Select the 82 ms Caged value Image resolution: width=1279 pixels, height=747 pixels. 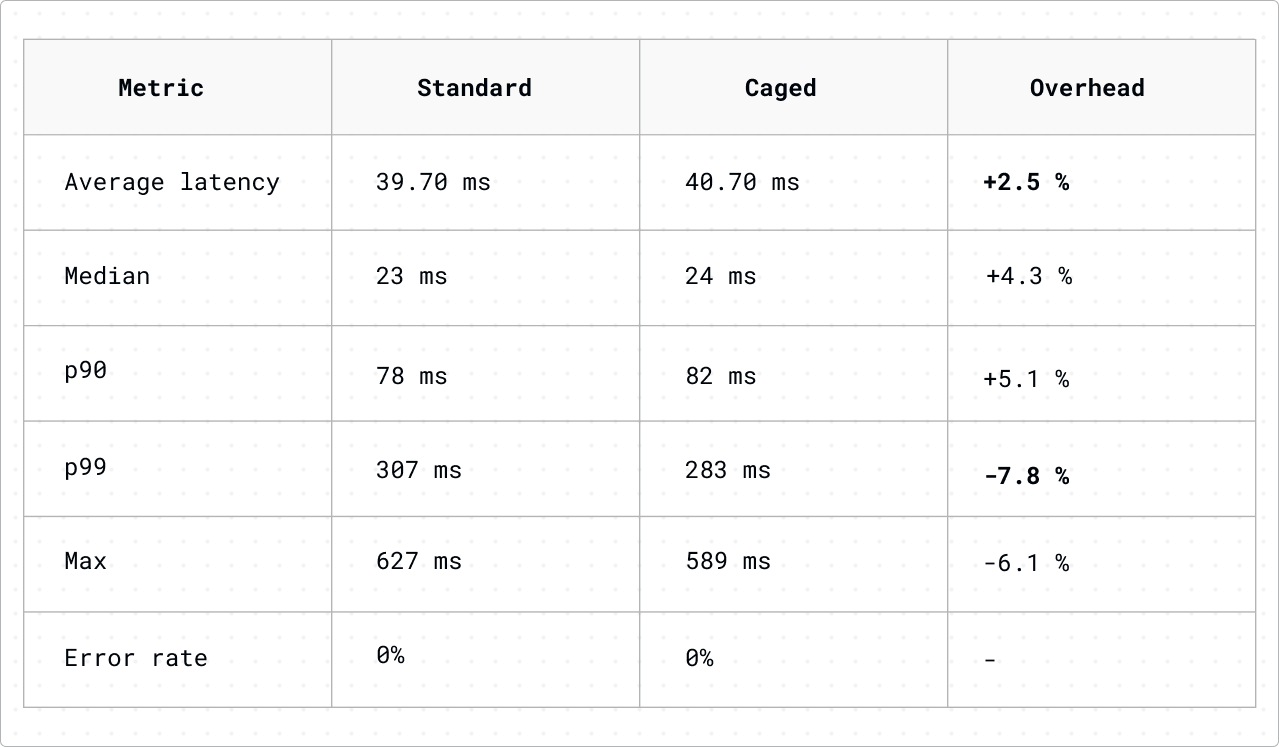[x=720, y=376]
